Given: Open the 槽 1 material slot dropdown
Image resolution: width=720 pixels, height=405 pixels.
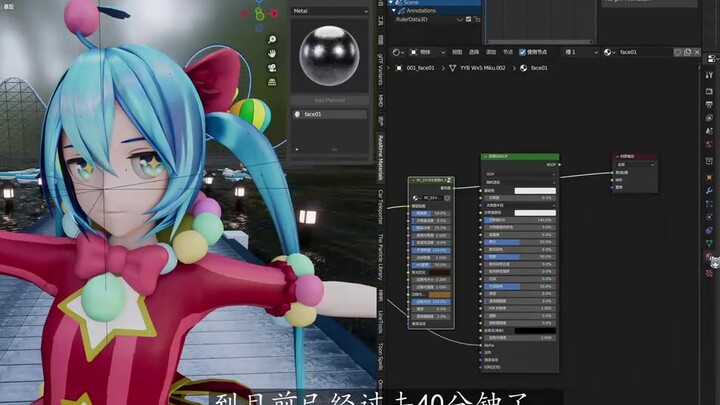Looking at the screenshot, I should [581, 52].
